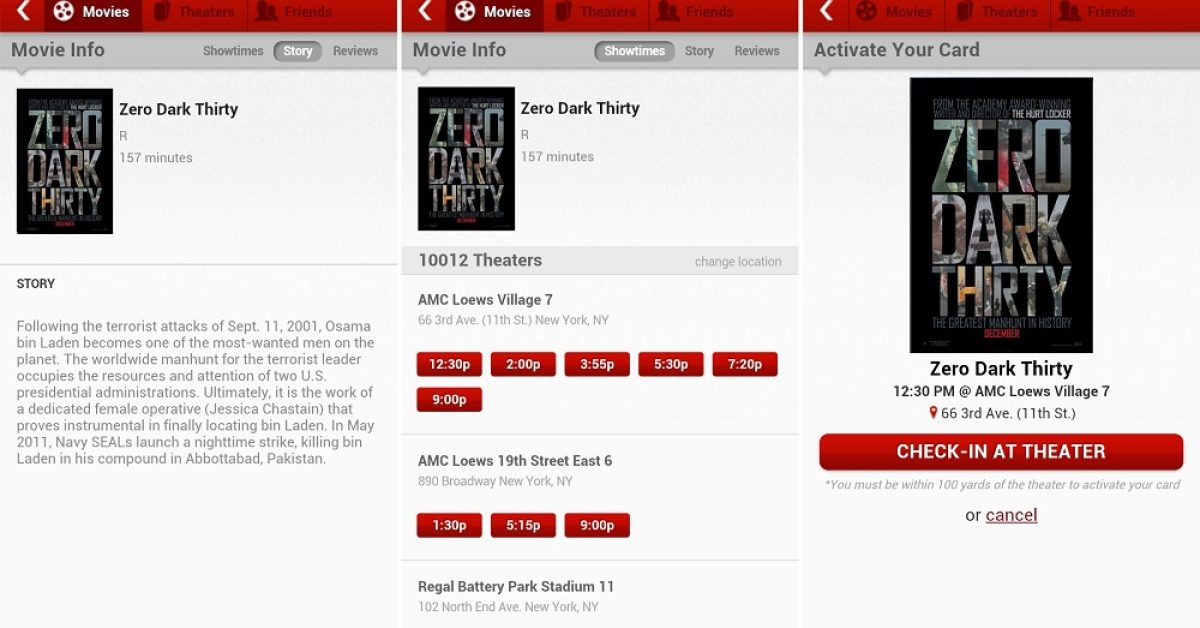Tap the CHECK-IN AT THEATER button
The width and height of the screenshot is (1200, 628).
[1001, 452]
